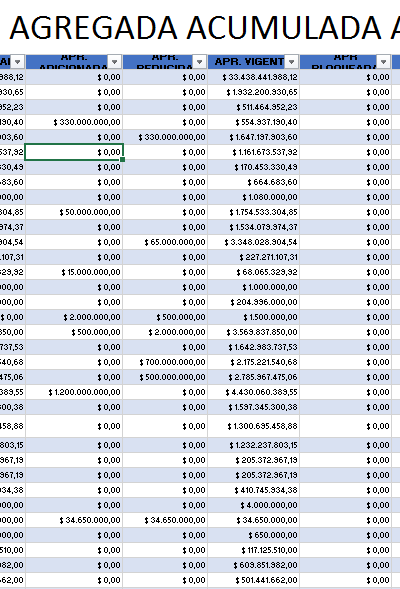Select cell $ 1.597.345.300,38
This screenshot has width=400, height=589.
(254, 408)
